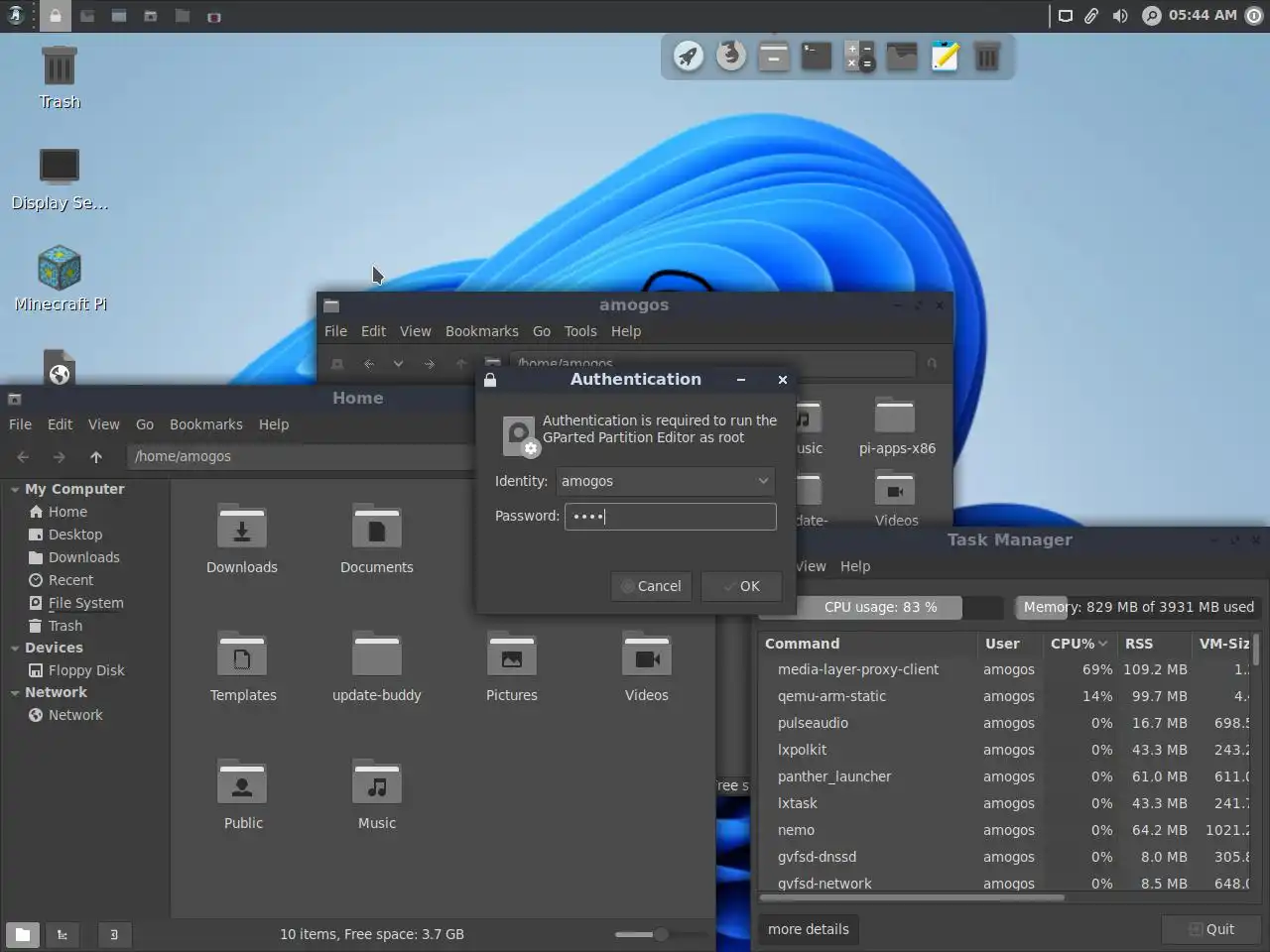
Task: Hide the sidebar using the Home status bar button
Action: (114, 934)
